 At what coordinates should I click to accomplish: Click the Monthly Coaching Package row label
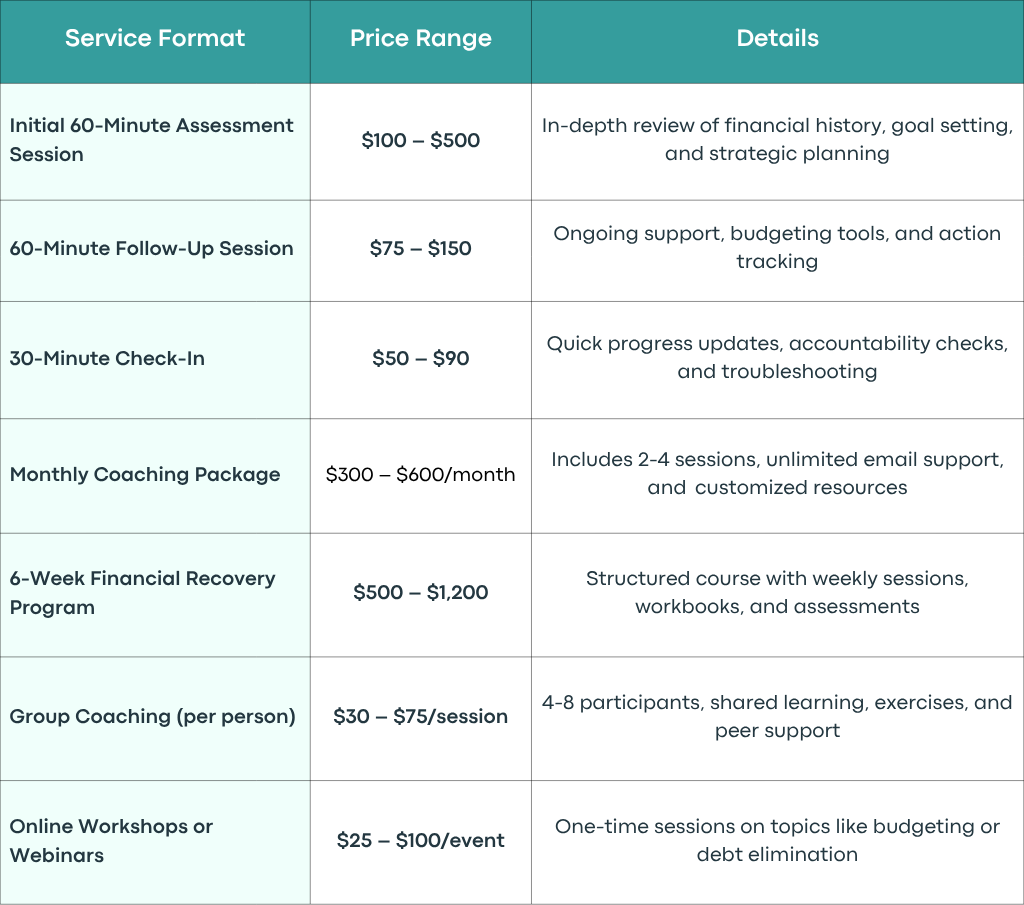145,475
